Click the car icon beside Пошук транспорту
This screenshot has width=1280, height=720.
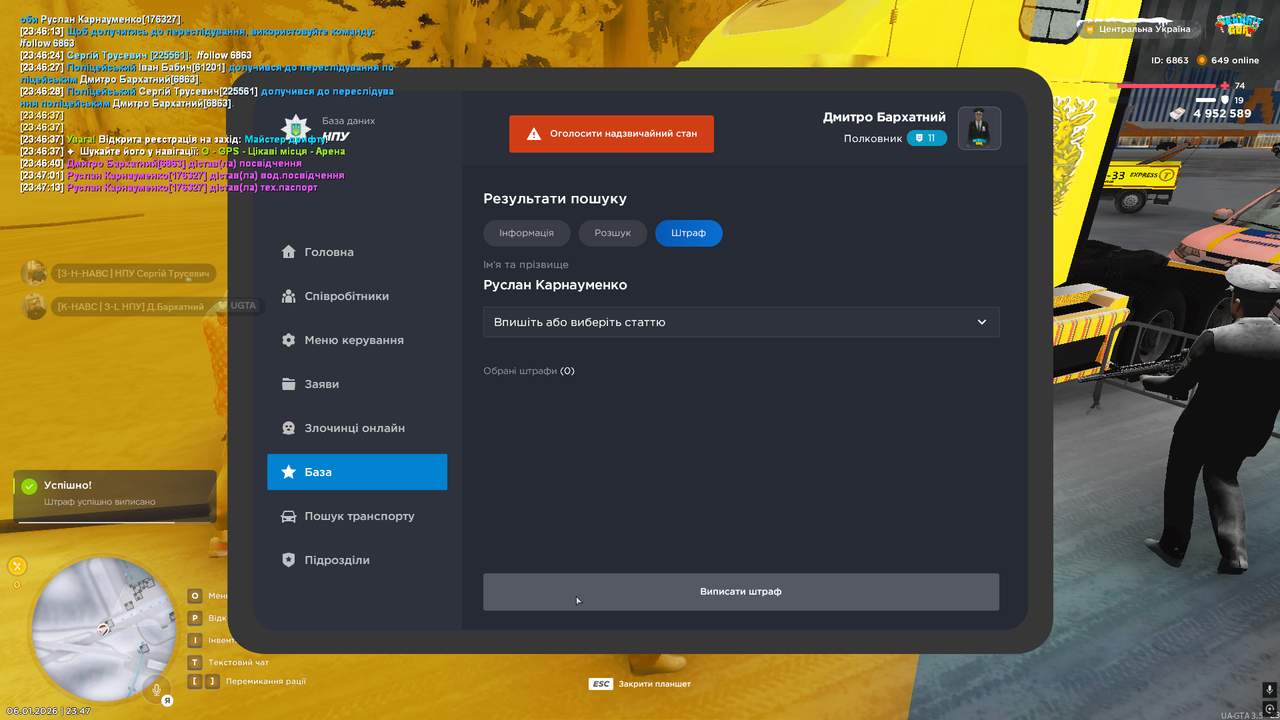click(x=288, y=516)
